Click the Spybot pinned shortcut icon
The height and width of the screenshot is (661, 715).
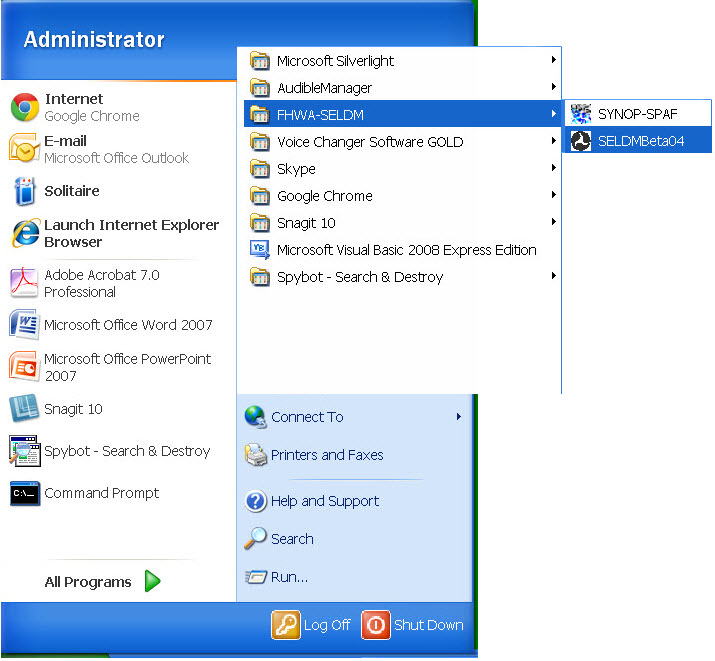[x=24, y=451]
